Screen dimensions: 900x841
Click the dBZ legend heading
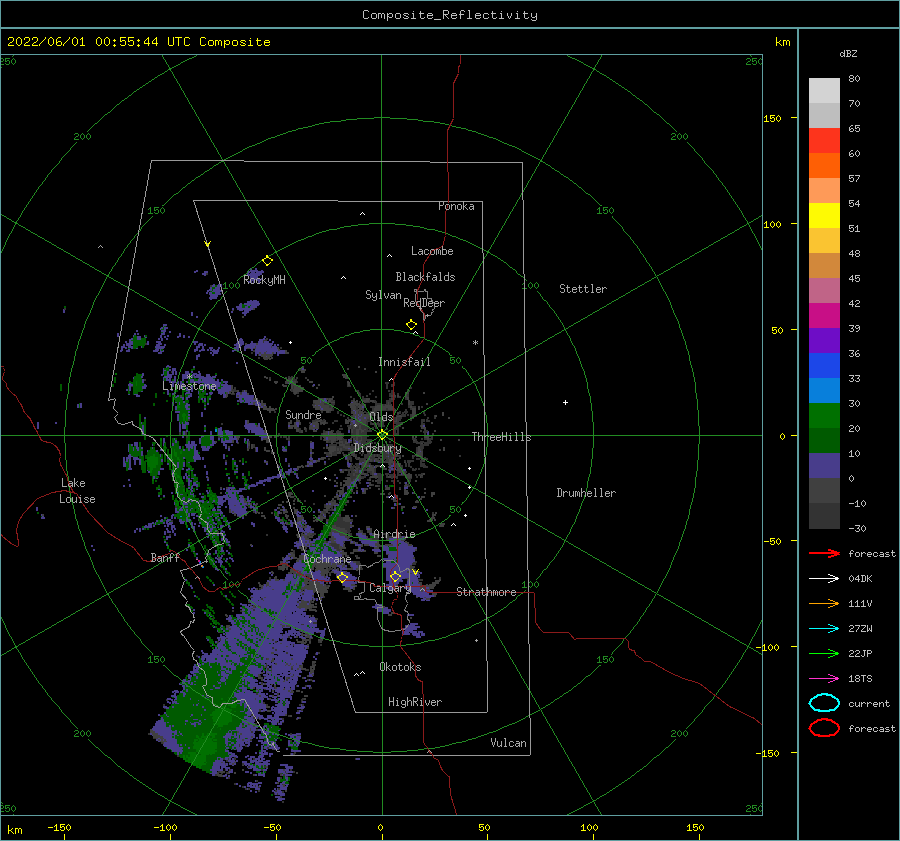[x=848, y=53]
